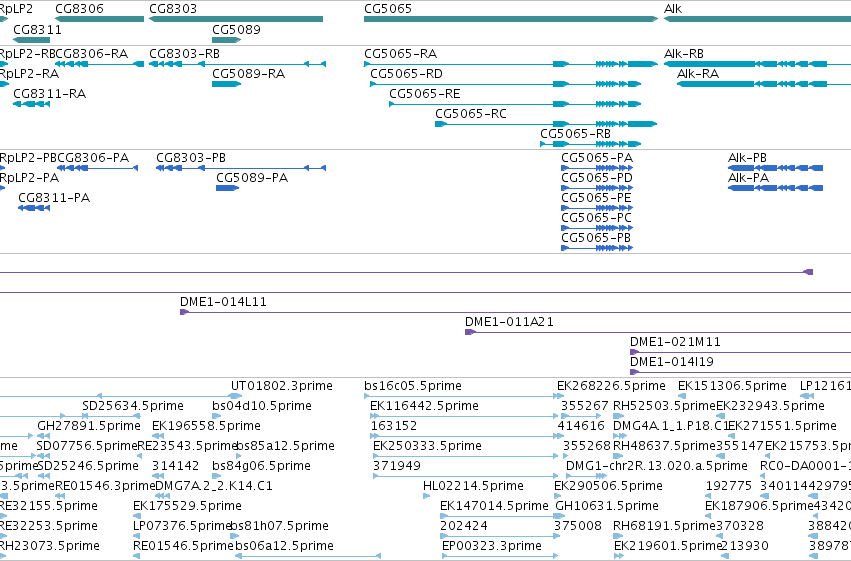The width and height of the screenshot is (851, 561).
Task: Click the CG5089 gene arrow
Action: tap(226, 40)
